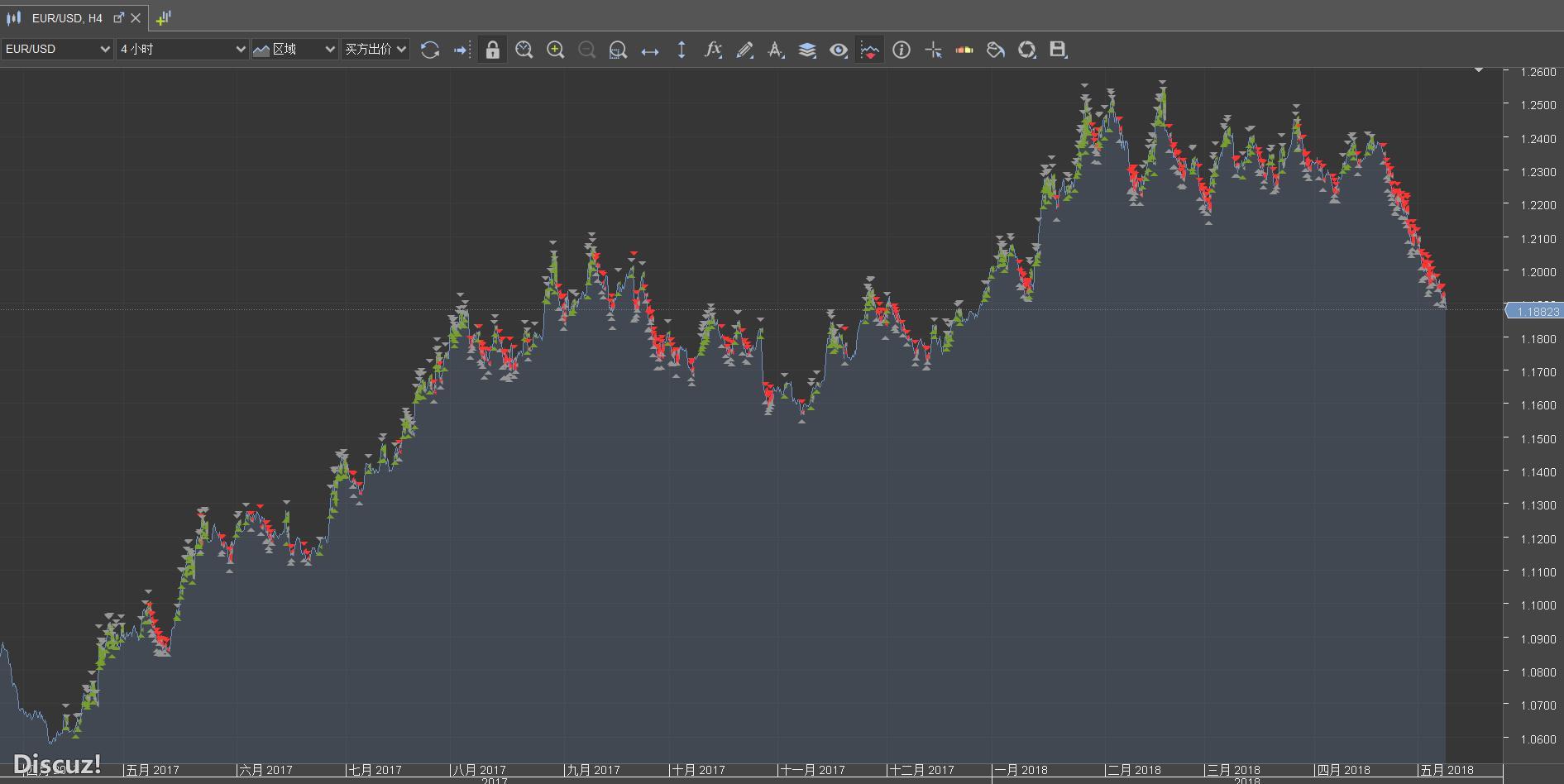Viewport: 1564px width, 784px height.
Task: Toggle the eye visibility icon
Action: pos(839,50)
